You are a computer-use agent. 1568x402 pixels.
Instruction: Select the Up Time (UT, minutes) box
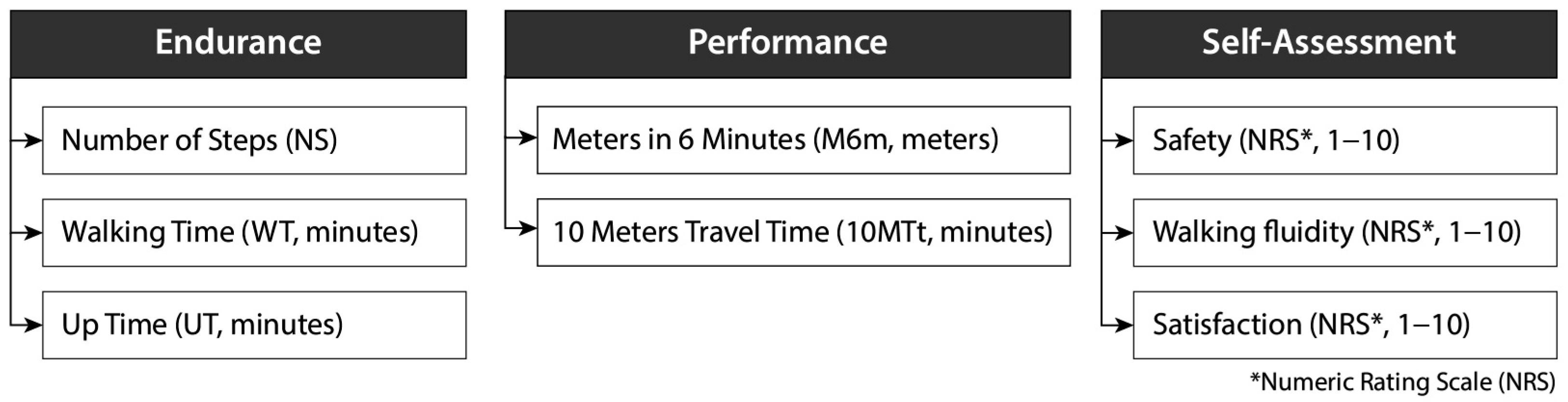tap(255, 325)
